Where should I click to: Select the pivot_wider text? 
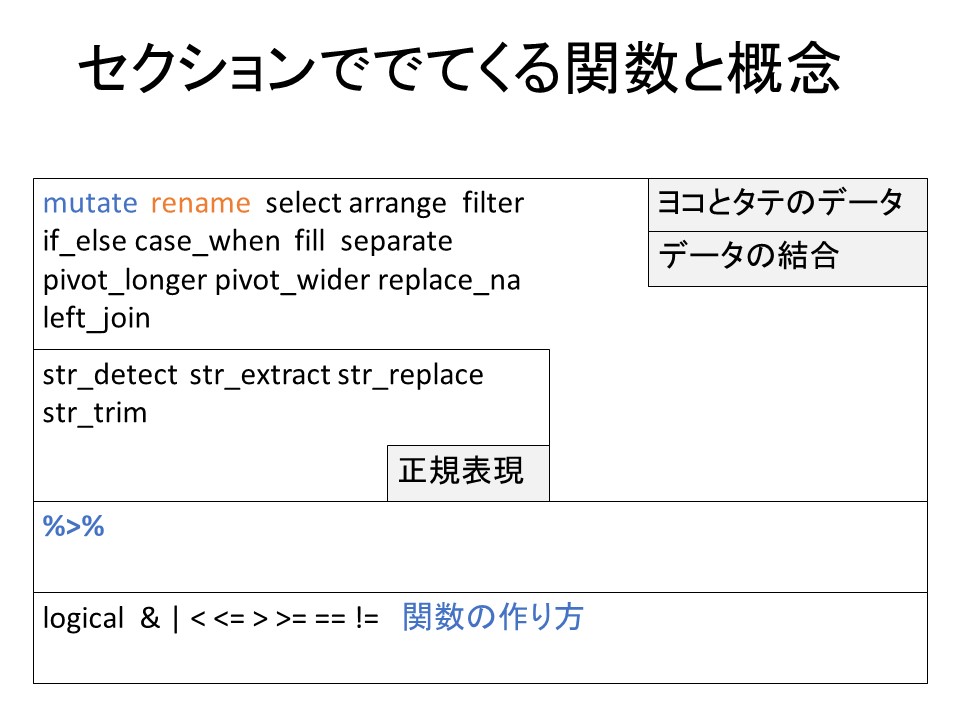point(292,281)
